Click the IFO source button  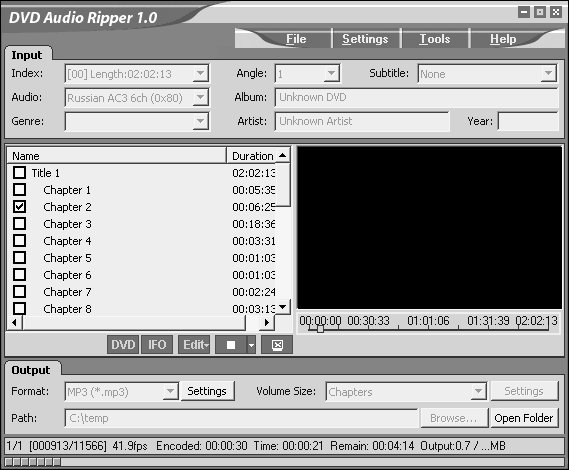click(157, 344)
